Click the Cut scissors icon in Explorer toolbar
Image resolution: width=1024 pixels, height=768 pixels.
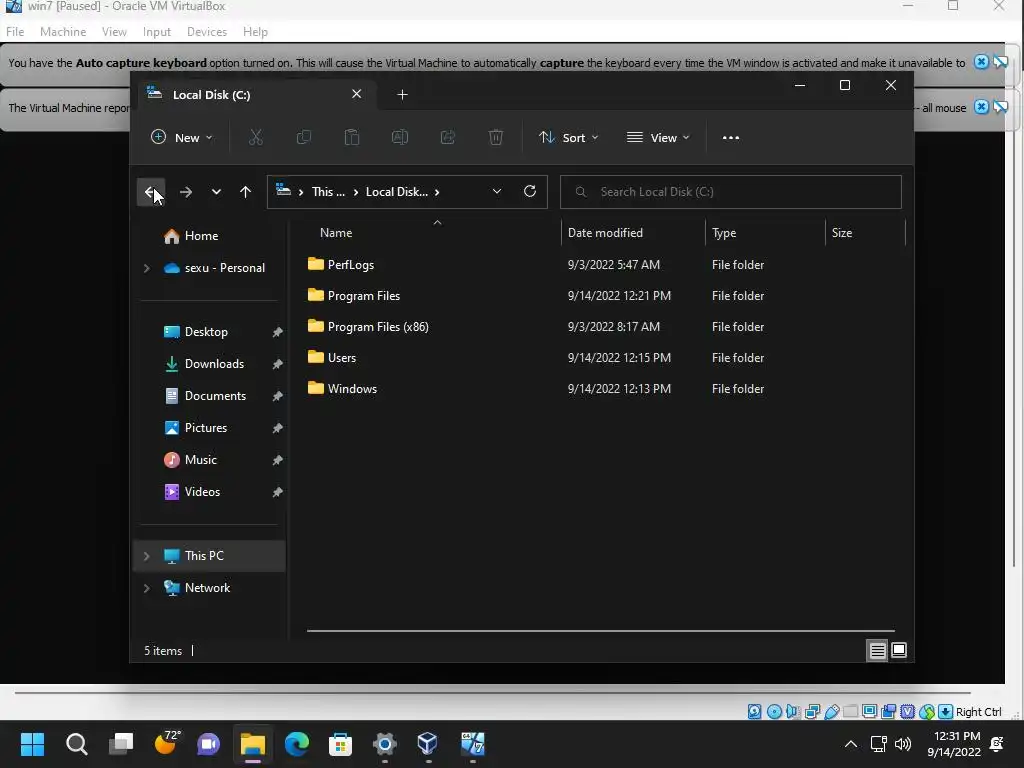point(255,137)
